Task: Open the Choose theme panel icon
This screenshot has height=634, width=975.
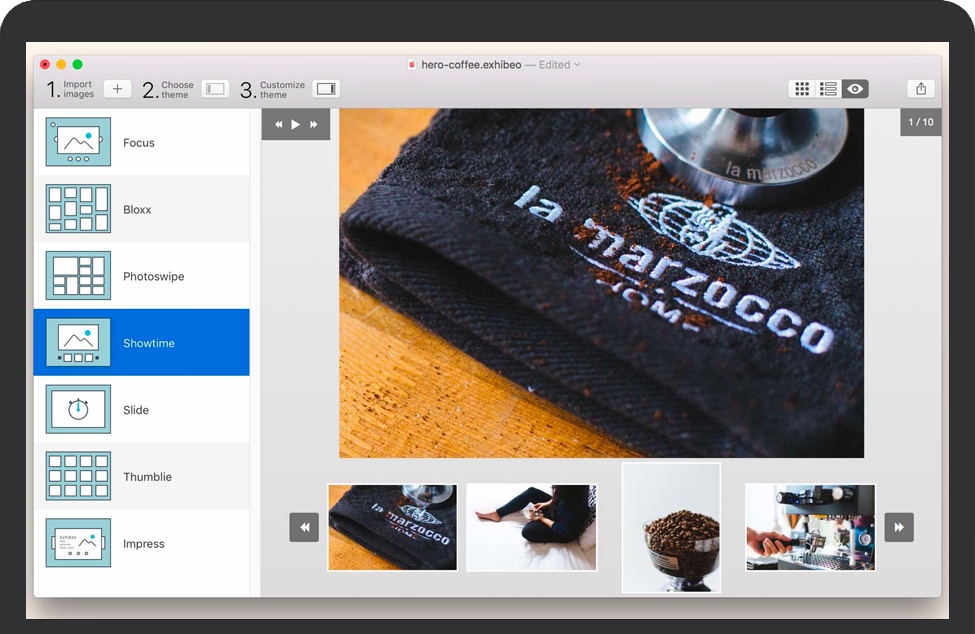Action: click(215, 89)
